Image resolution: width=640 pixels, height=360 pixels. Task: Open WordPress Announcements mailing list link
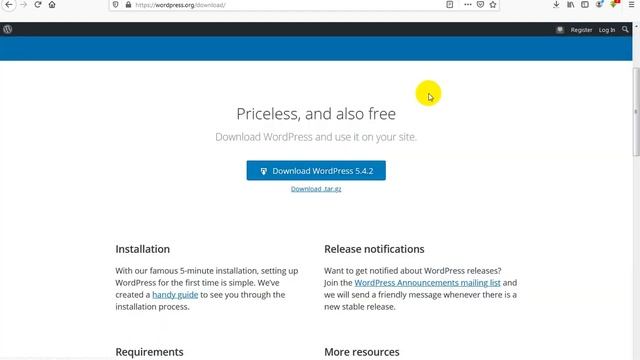pos(427,283)
